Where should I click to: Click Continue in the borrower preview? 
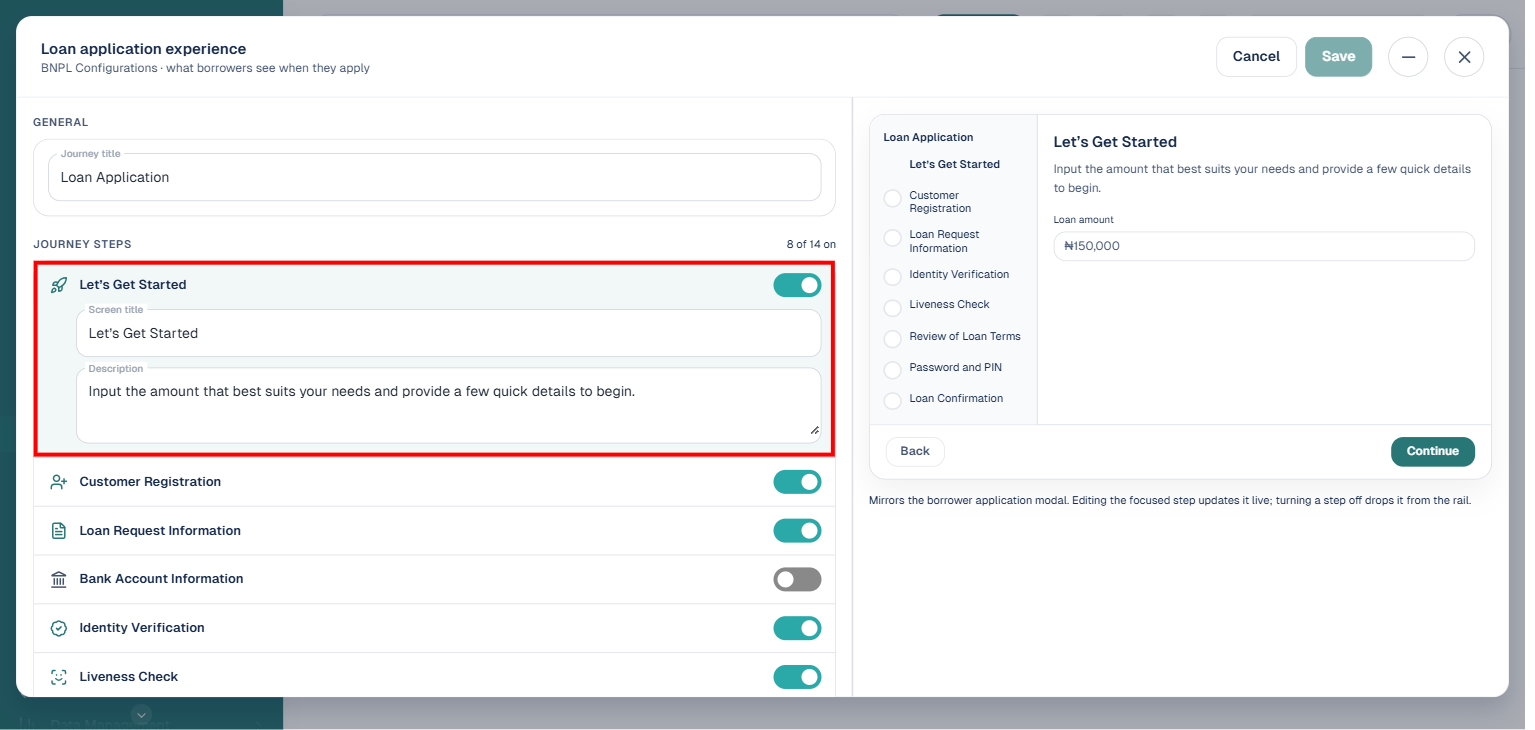1432,451
